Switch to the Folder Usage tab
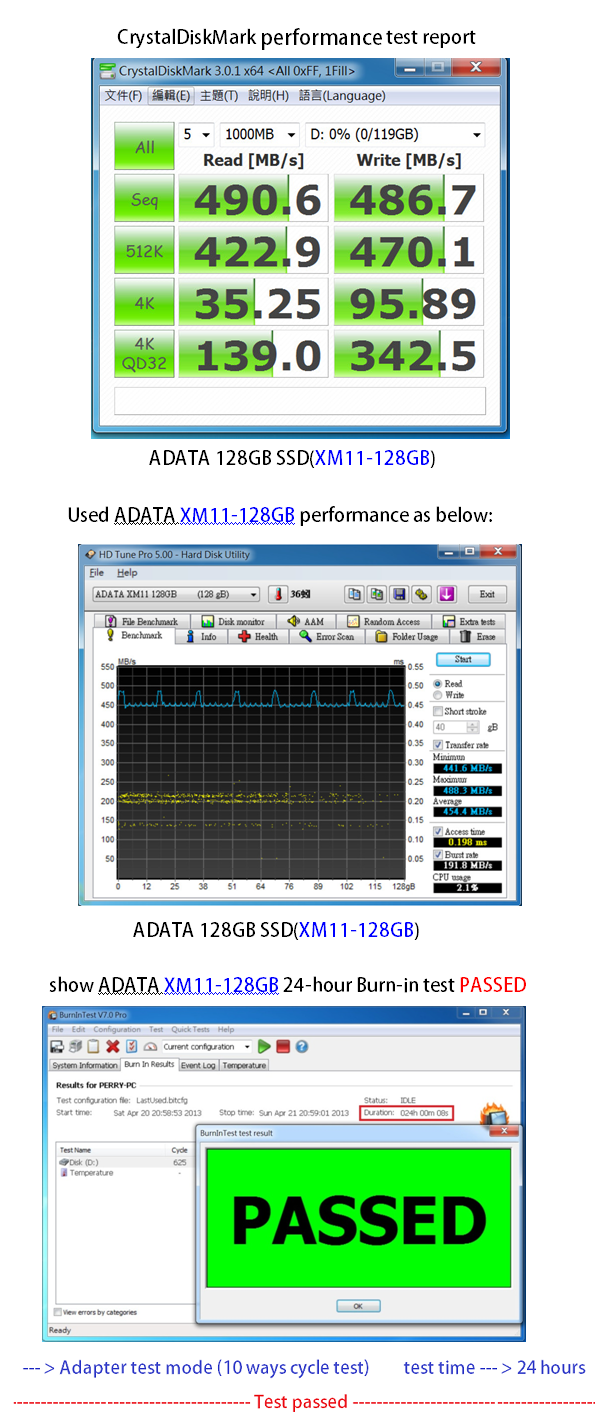 (x=406, y=636)
